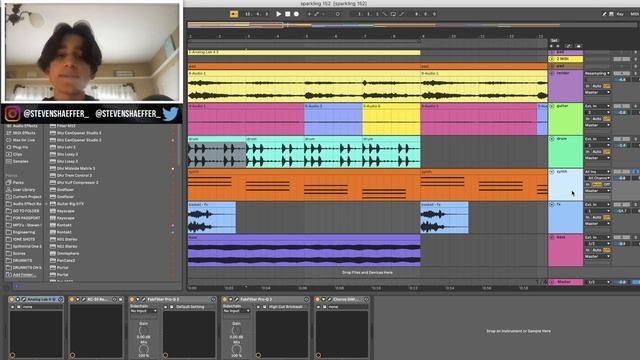The height and width of the screenshot is (360, 640).
Task: Open first FabFilter Sidechain 'No Input' dropdown
Action: (x=143, y=311)
